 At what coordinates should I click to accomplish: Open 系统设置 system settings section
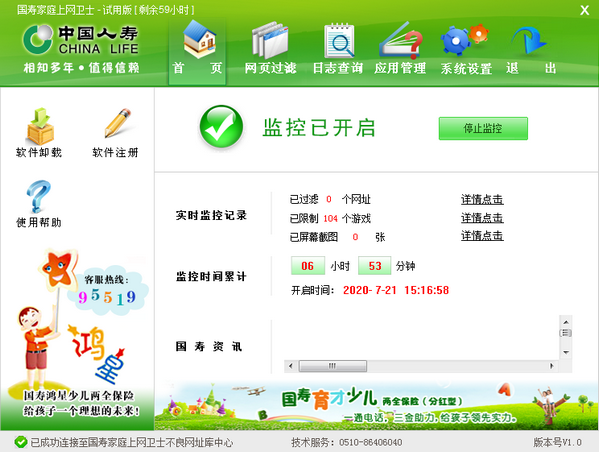click(466, 49)
